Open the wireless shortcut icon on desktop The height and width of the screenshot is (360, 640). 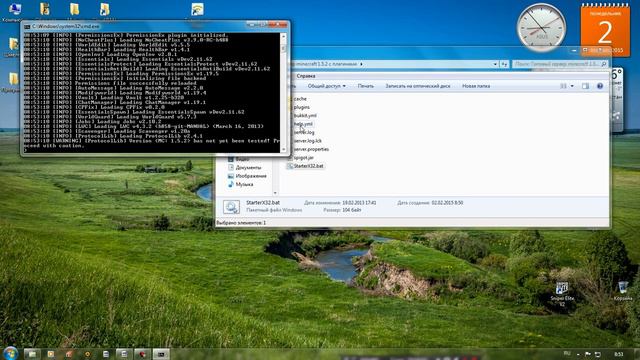198,10
